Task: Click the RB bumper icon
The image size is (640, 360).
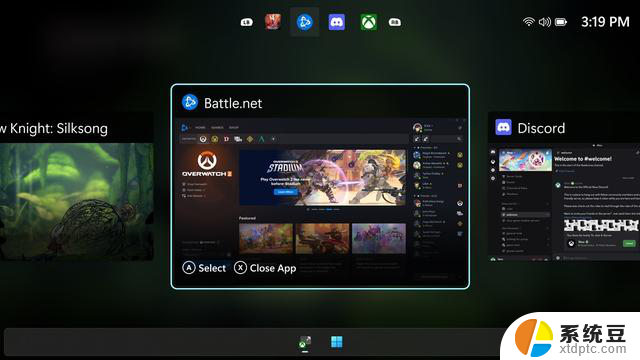Action: pos(395,22)
